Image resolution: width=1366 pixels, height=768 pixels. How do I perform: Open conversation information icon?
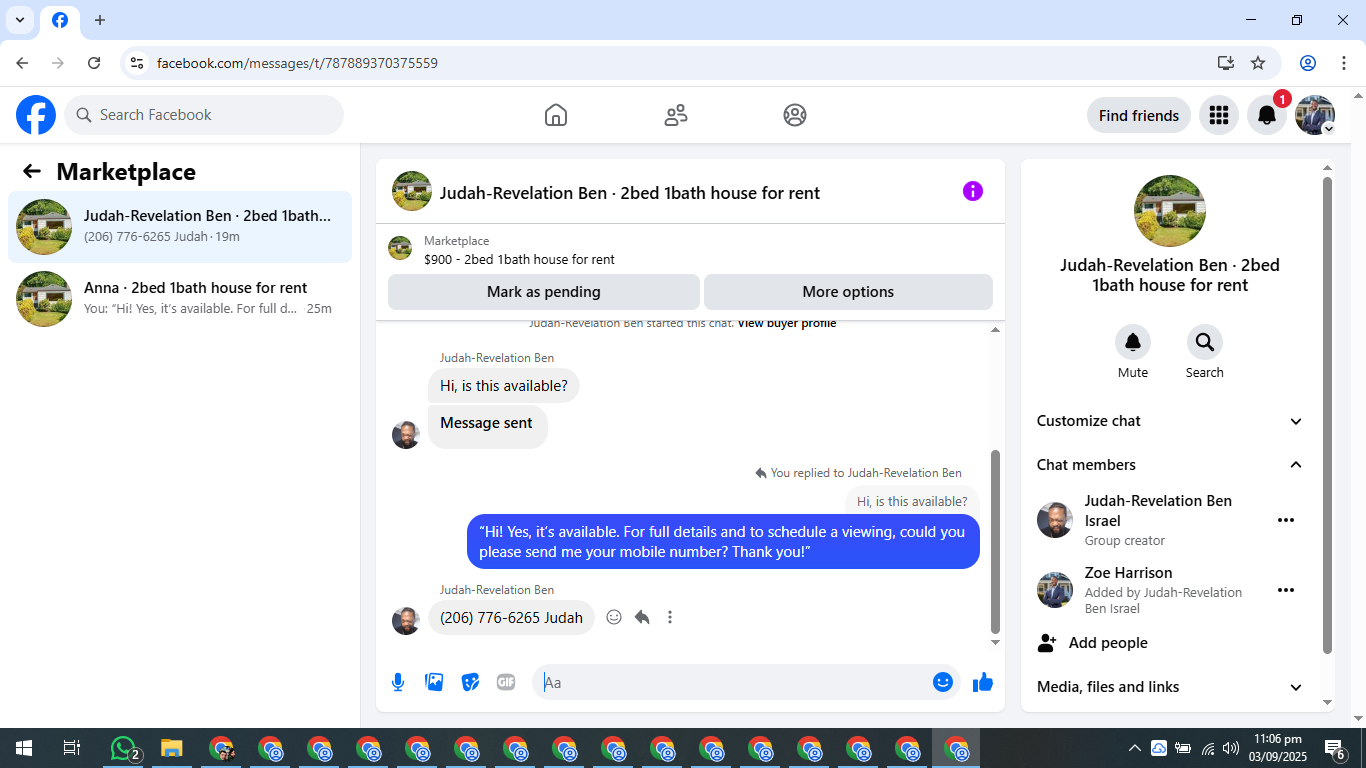(x=973, y=191)
